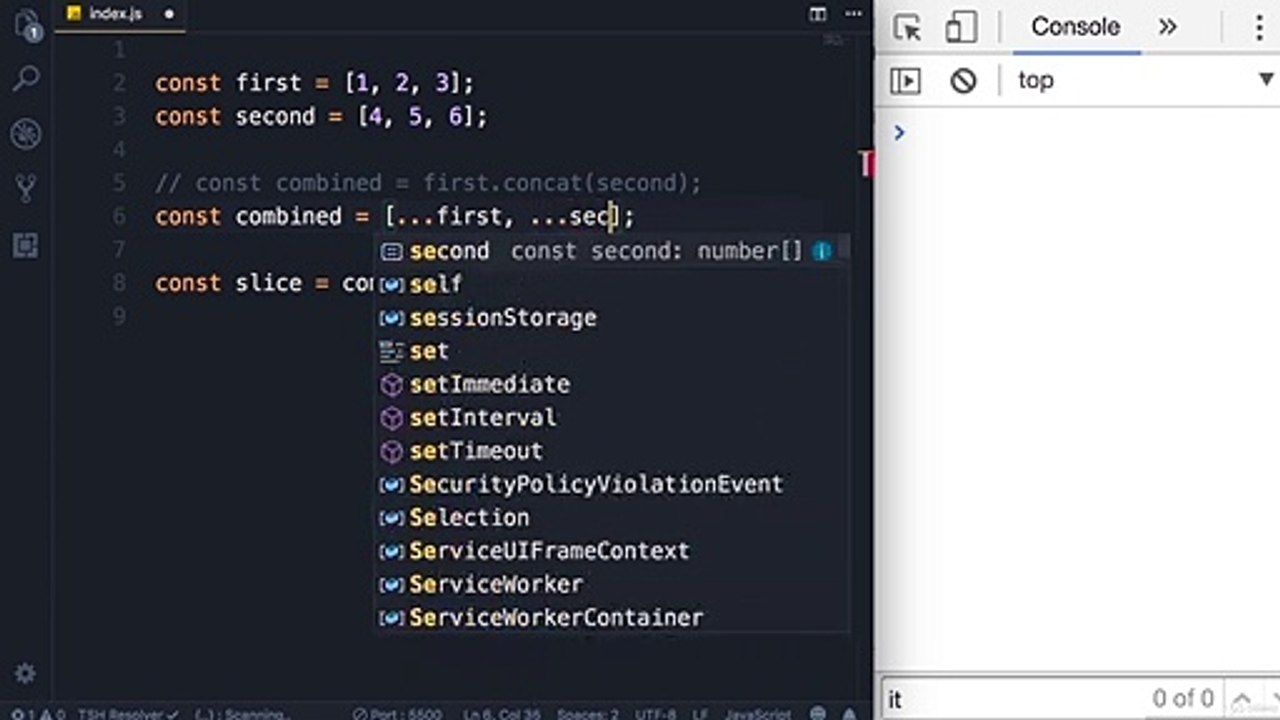This screenshot has width=1280, height=720.
Task: Expand more DevTools tabs chevron
Action: (1168, 27)
